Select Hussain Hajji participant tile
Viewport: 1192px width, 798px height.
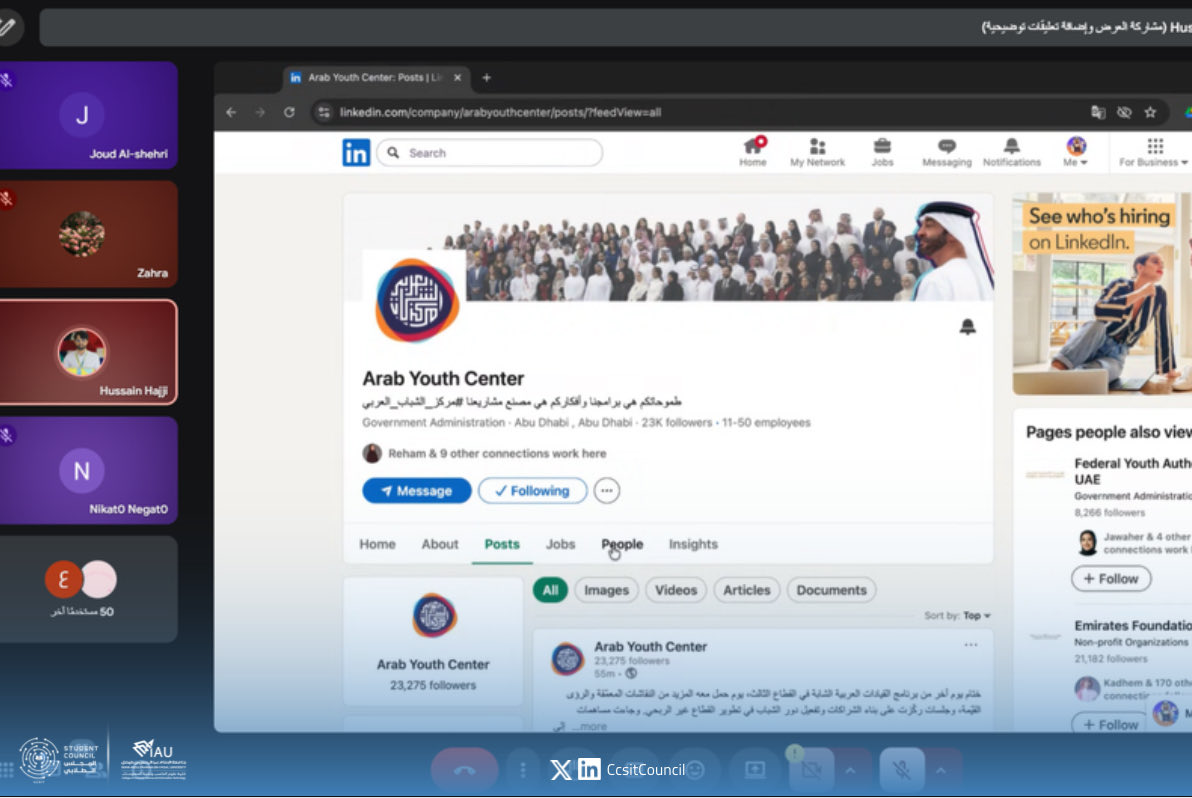click(x=88, y=353)
